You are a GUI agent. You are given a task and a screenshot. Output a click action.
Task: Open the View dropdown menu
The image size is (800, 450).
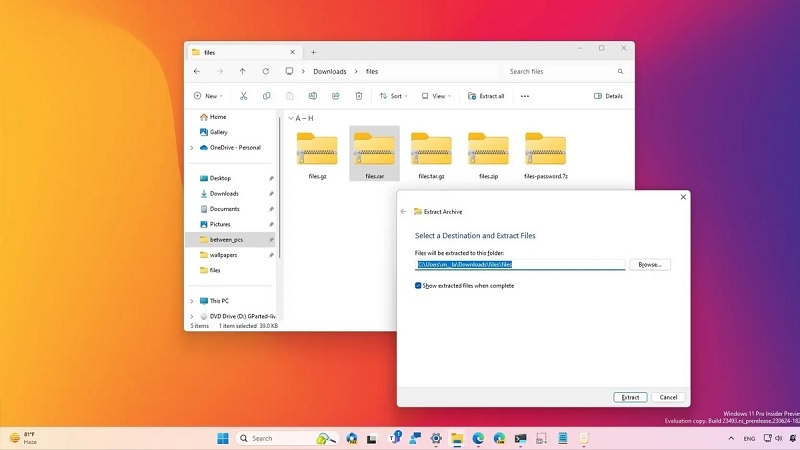click(436, 96)
